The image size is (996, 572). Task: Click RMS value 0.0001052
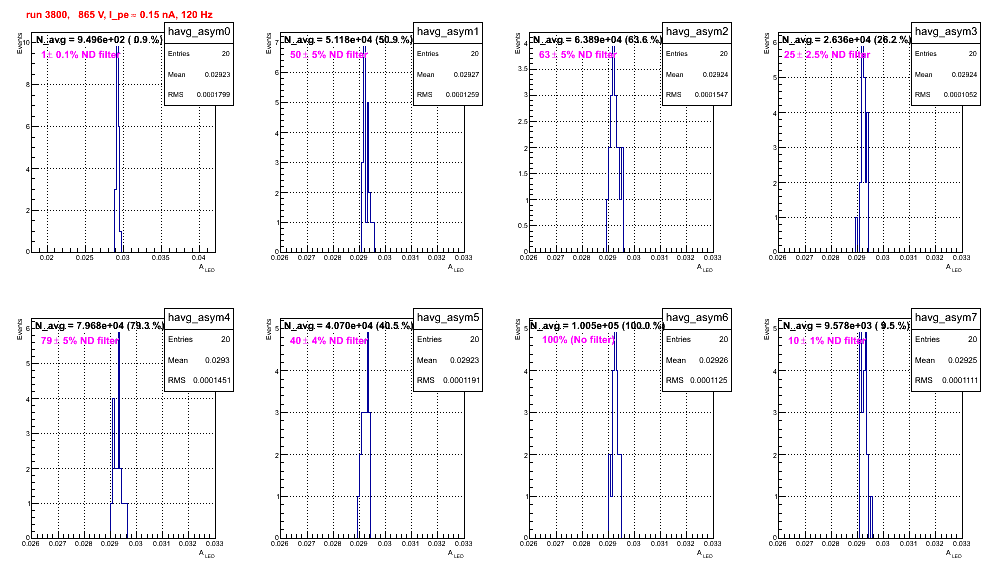[960, 95]
